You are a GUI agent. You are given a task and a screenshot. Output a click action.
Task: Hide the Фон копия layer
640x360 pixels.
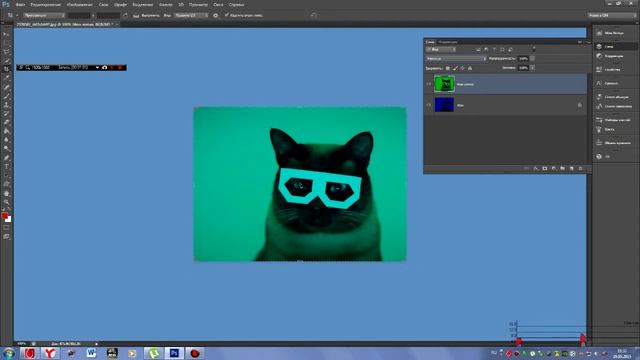(x=429, y=84)
